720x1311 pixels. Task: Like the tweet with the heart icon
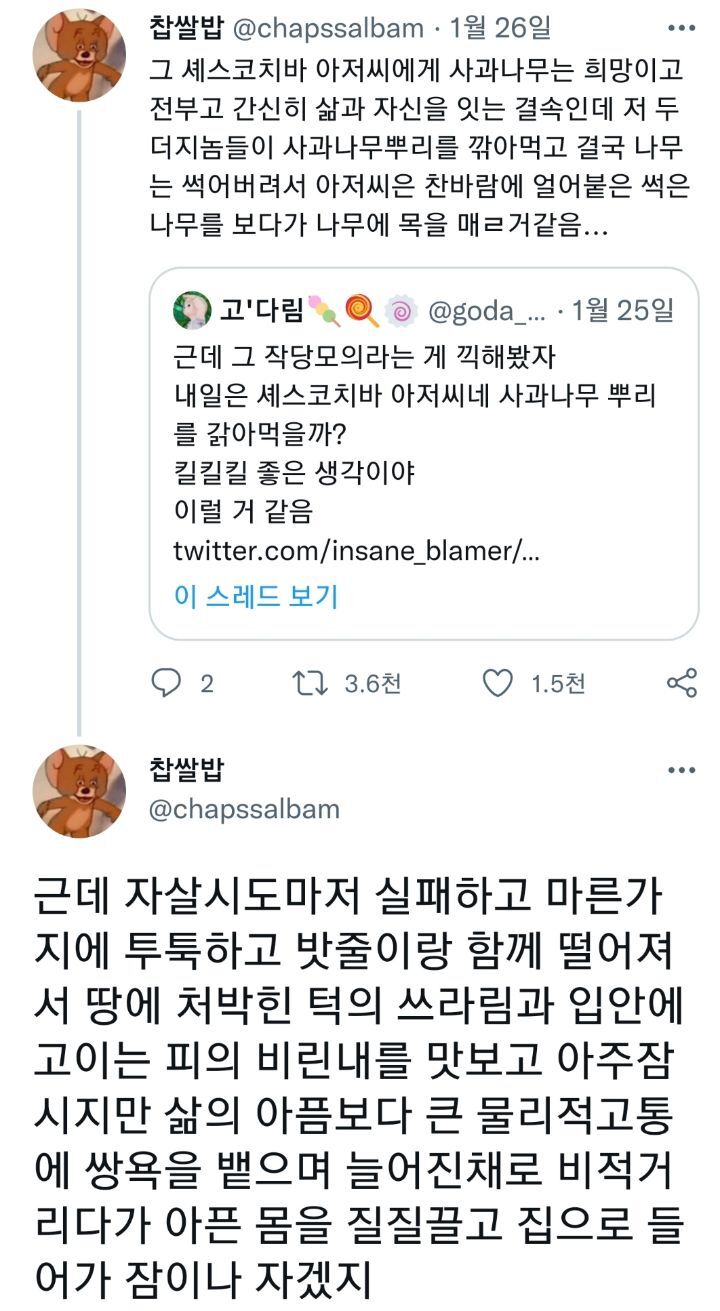(x=497, y=683)
